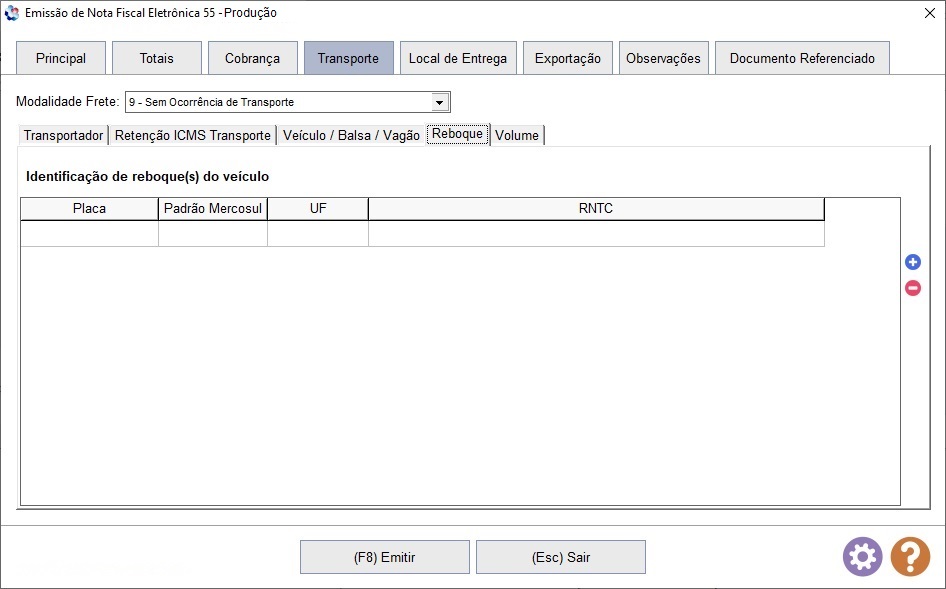Open help with the orange question mark icon

[910, 556]
